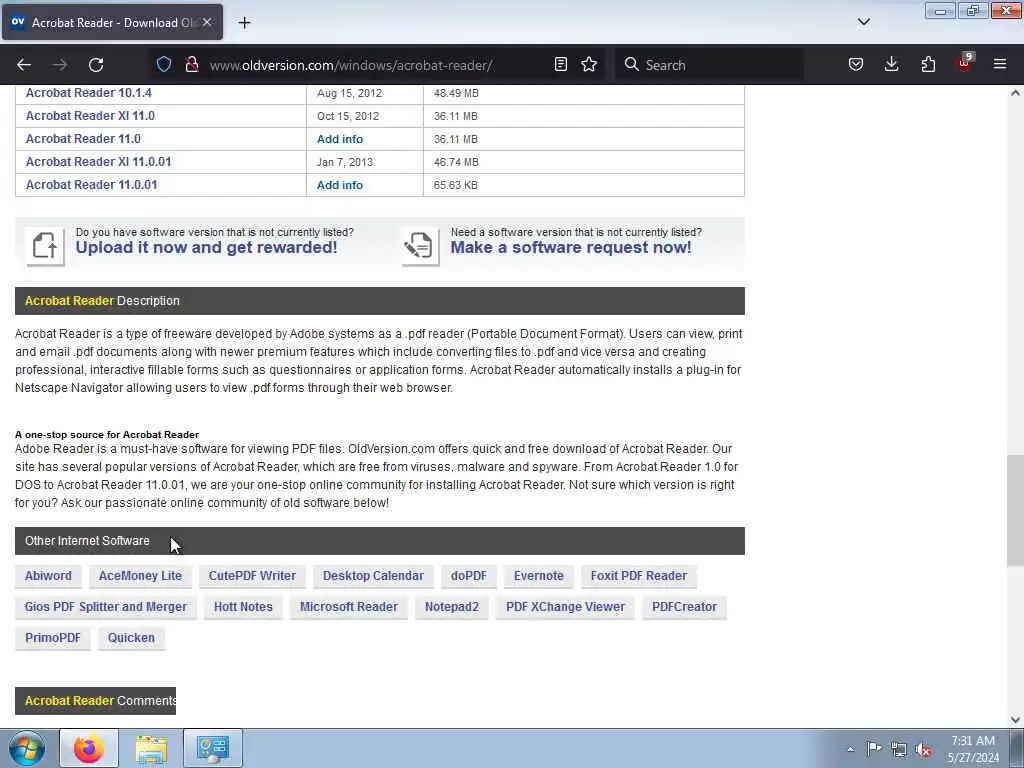Select the Acrobat Reader browser tab
Screen dimensions: 1024x768
pos(111,22)
